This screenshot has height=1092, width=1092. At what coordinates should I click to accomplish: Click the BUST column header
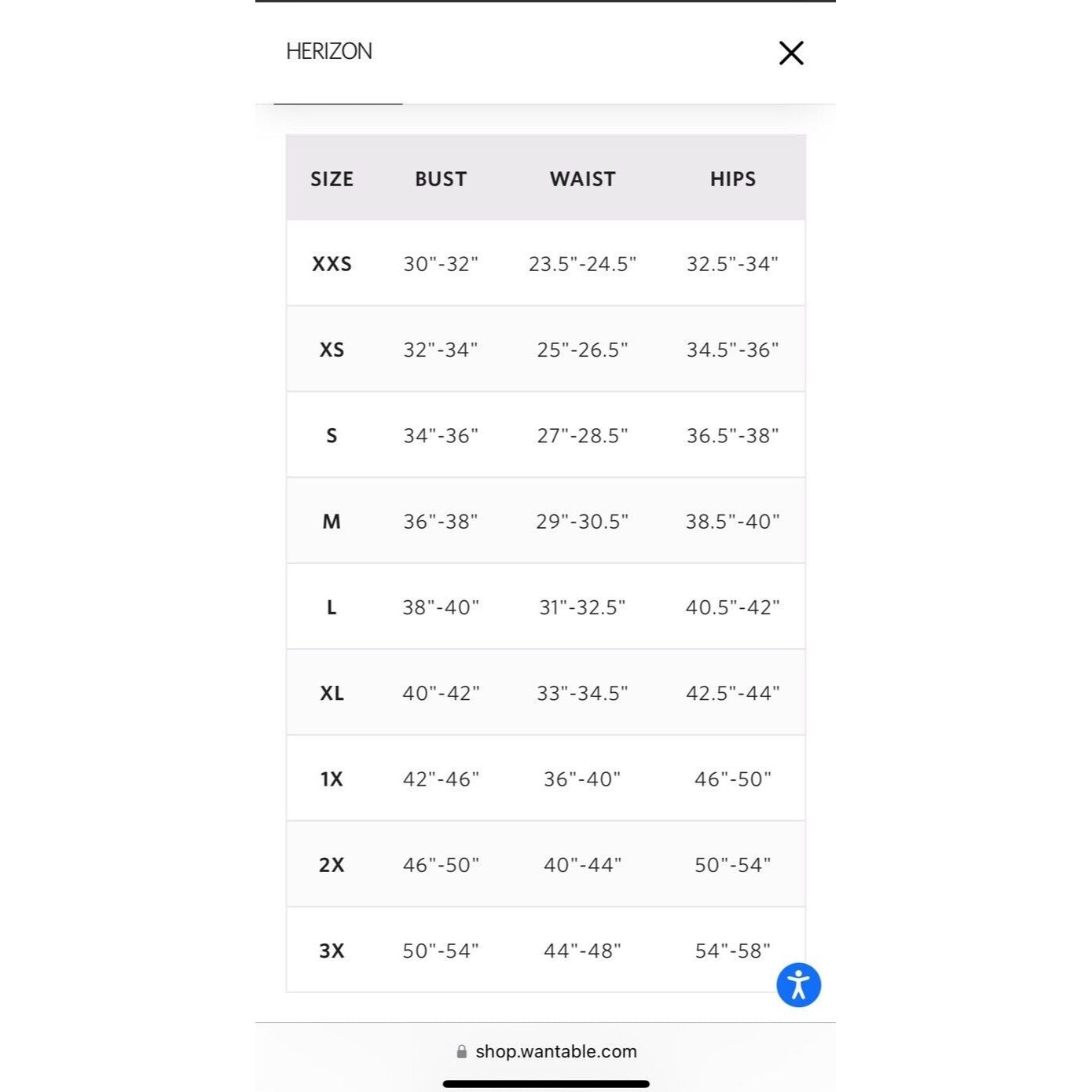(x=441, y=179)
